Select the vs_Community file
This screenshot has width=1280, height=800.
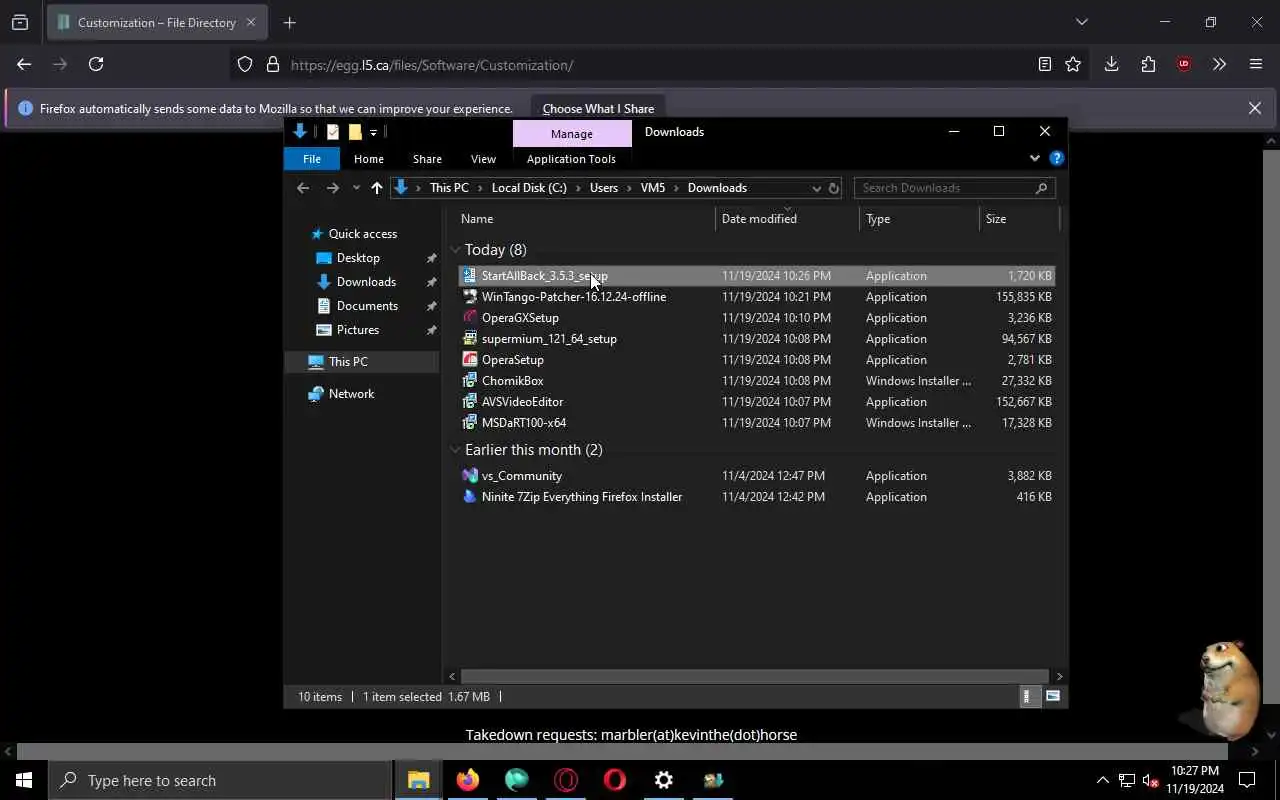pyautogui.click(x=756, y=476)
